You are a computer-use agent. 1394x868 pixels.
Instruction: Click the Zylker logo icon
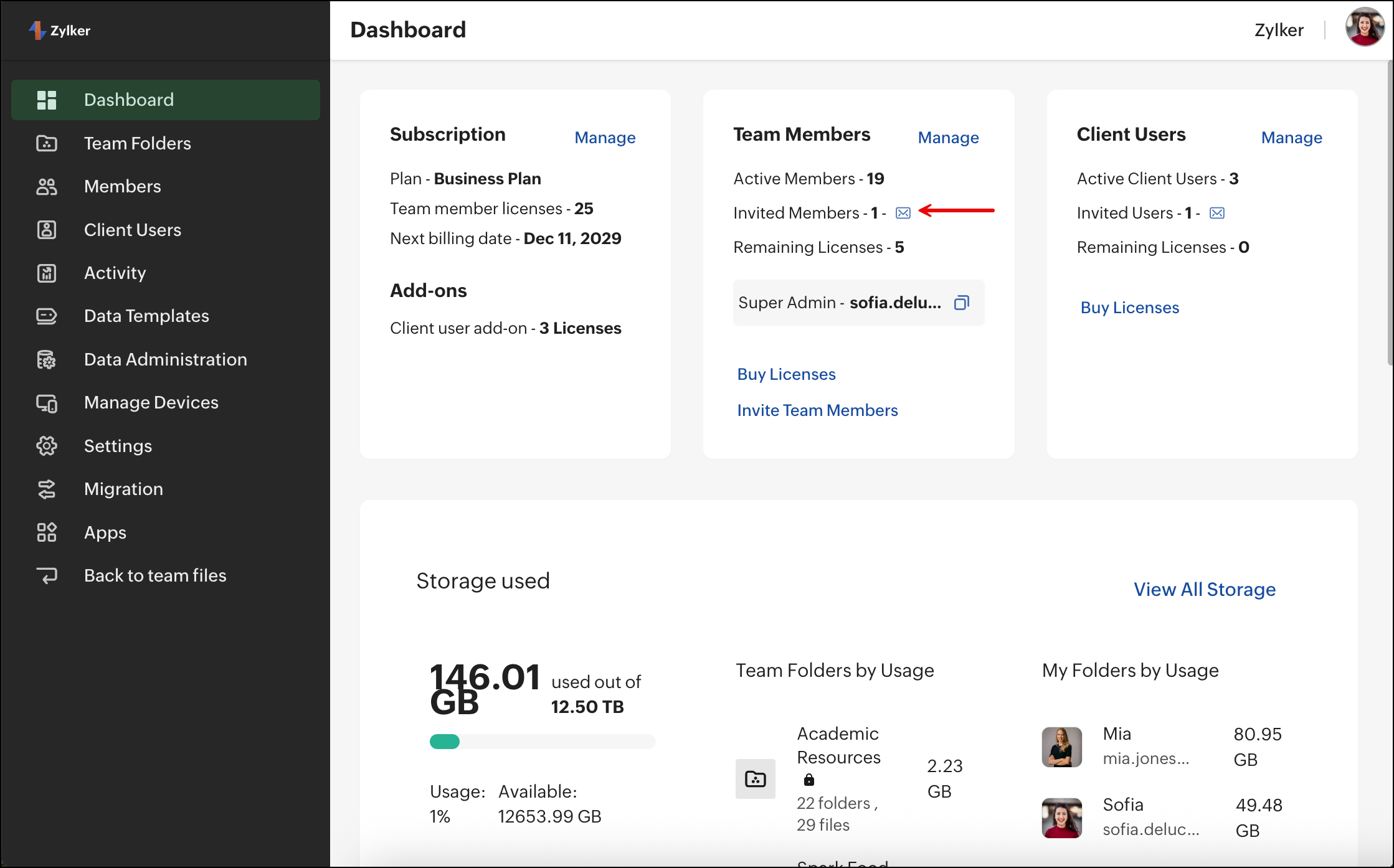tap(37, 30)
